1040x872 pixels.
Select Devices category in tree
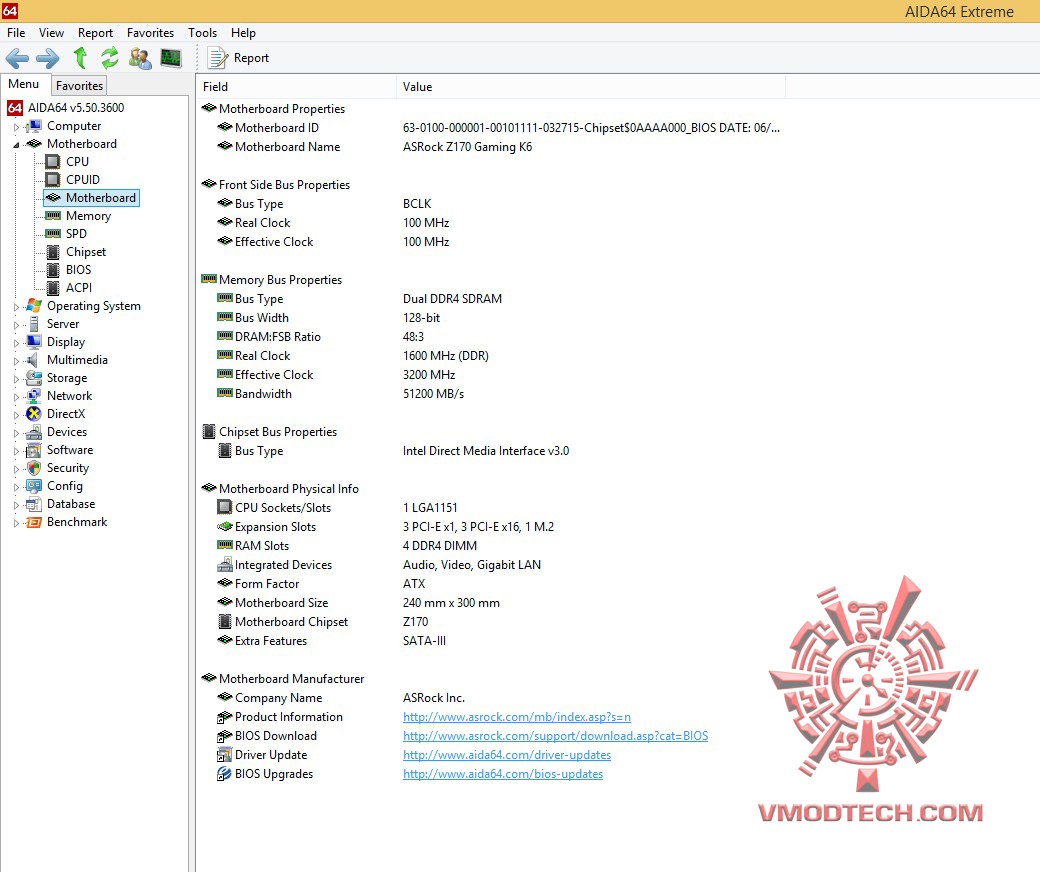(66, 432)
